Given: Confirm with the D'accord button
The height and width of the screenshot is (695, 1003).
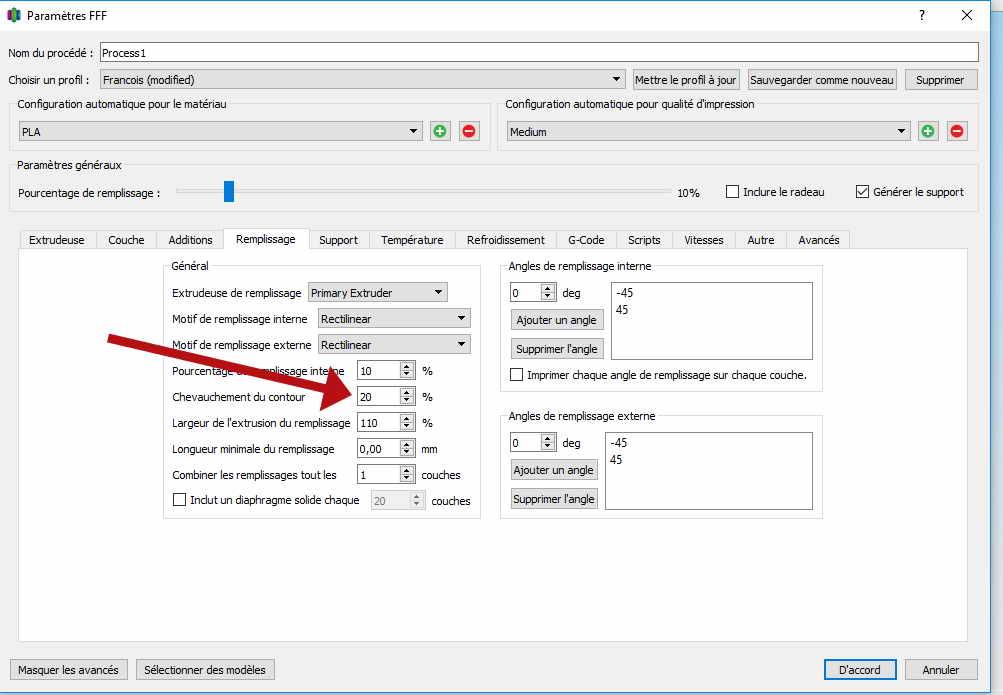Looking at the screenshot, I should 860,669.
